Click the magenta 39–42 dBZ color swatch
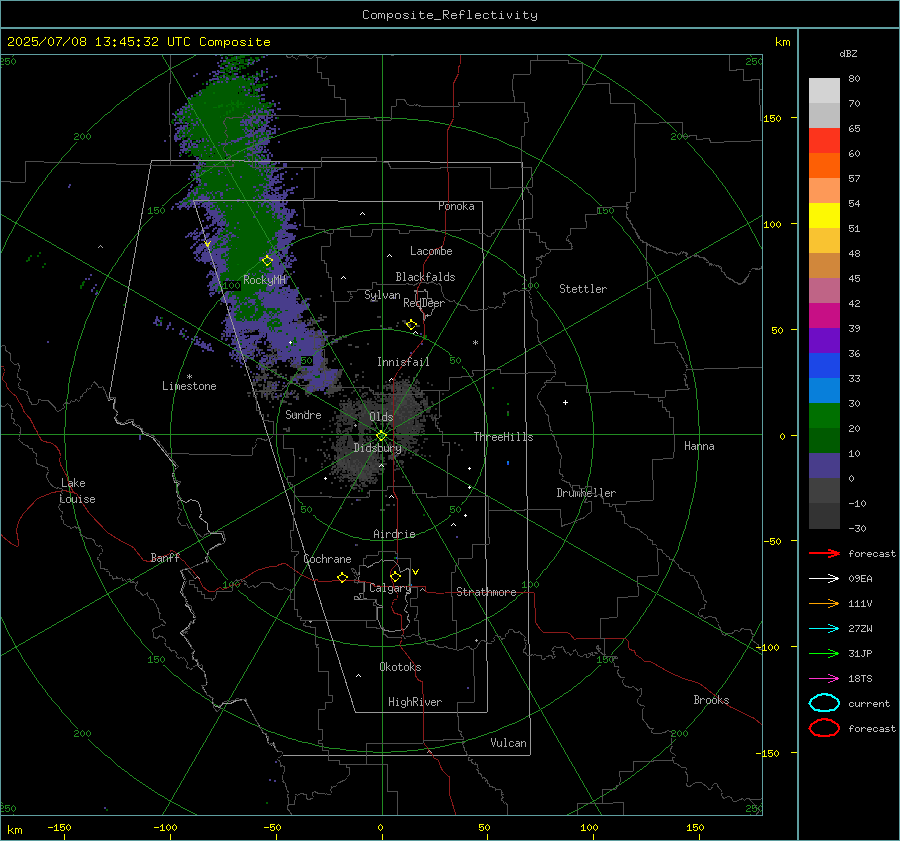The width and height of the screenshot is (900, 841). 824,315
